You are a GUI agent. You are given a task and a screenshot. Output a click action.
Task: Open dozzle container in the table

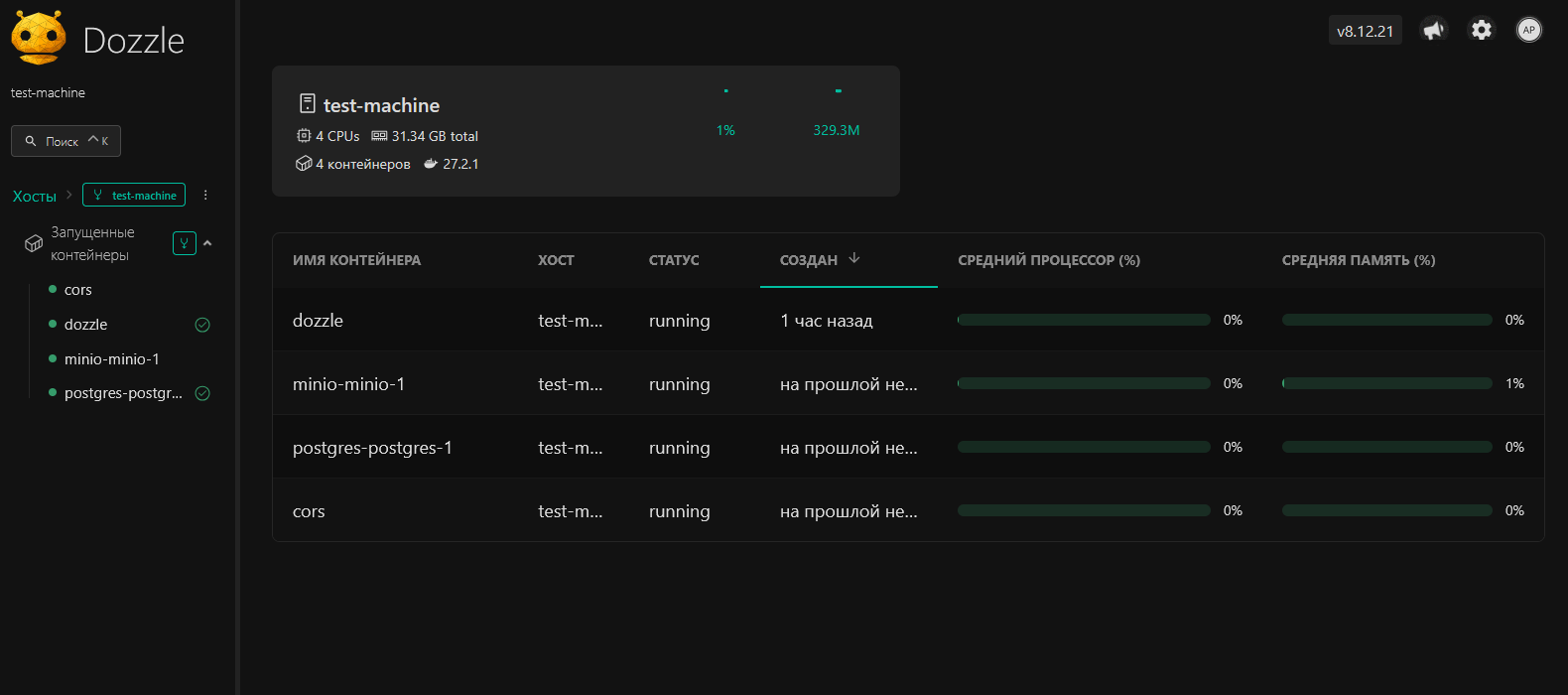[x=318, y=320]
